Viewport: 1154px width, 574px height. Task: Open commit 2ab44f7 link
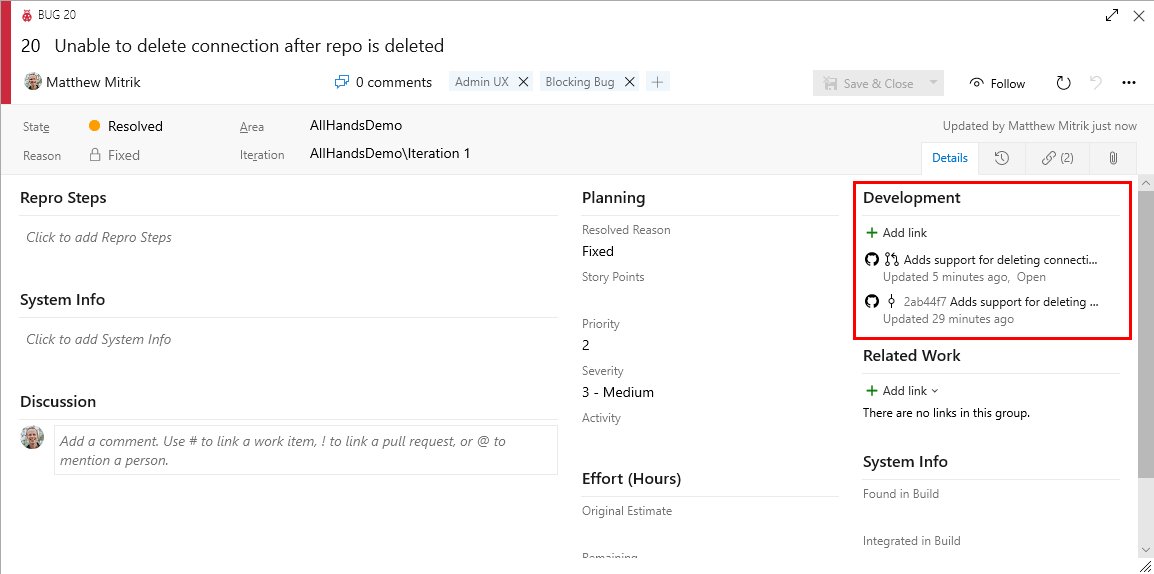point(1000,301)
